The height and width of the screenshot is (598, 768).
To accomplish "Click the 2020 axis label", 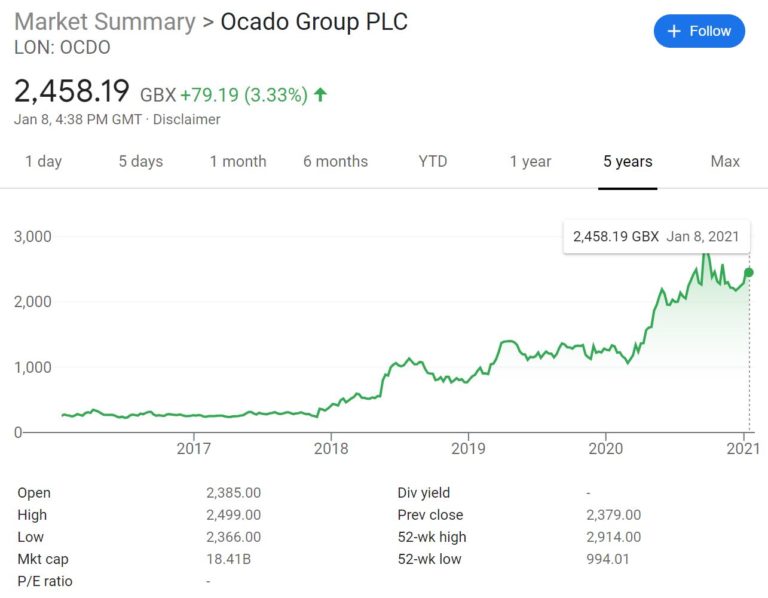I will click(x=605, y=449).
